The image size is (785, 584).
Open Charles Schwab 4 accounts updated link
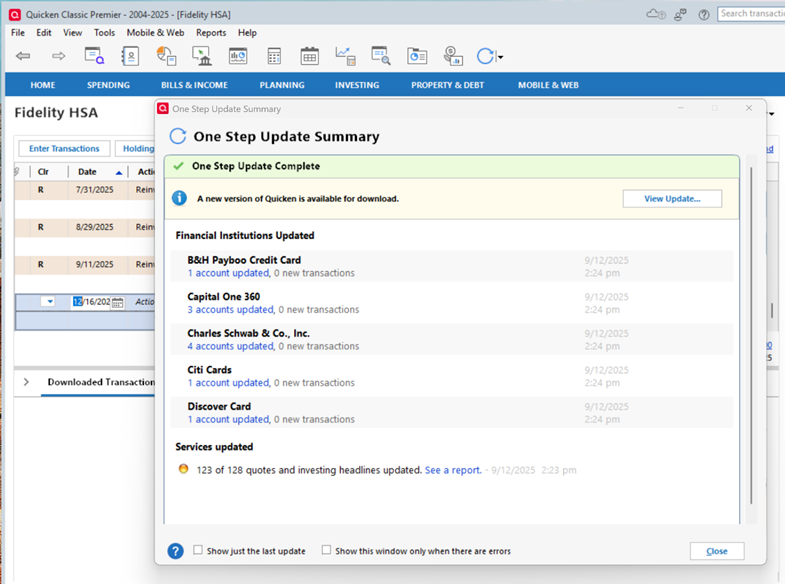(x=231, y=346)
